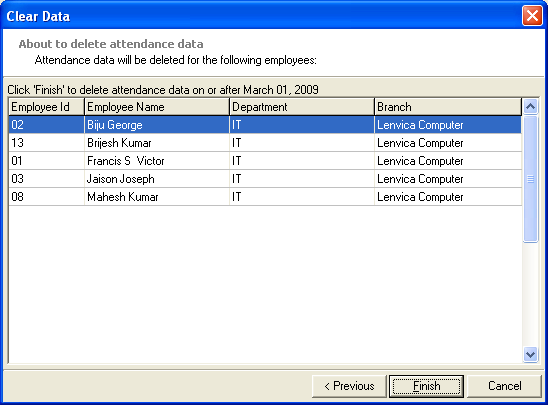Click the scrollbar down arrow

(531, 355)
